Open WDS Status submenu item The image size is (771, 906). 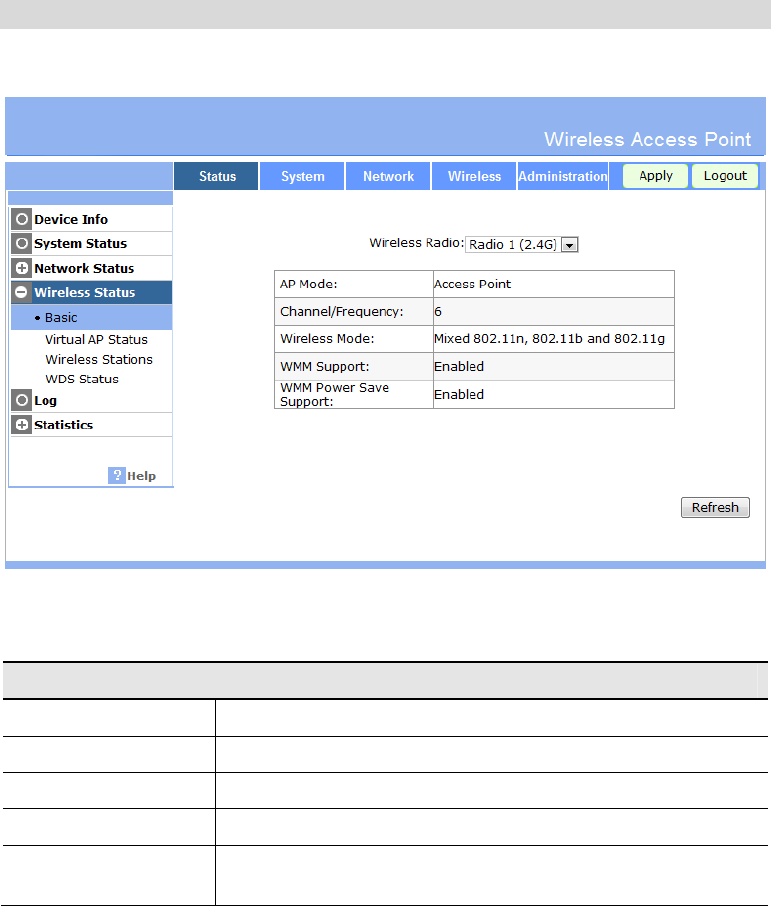[x=82, y=379]
